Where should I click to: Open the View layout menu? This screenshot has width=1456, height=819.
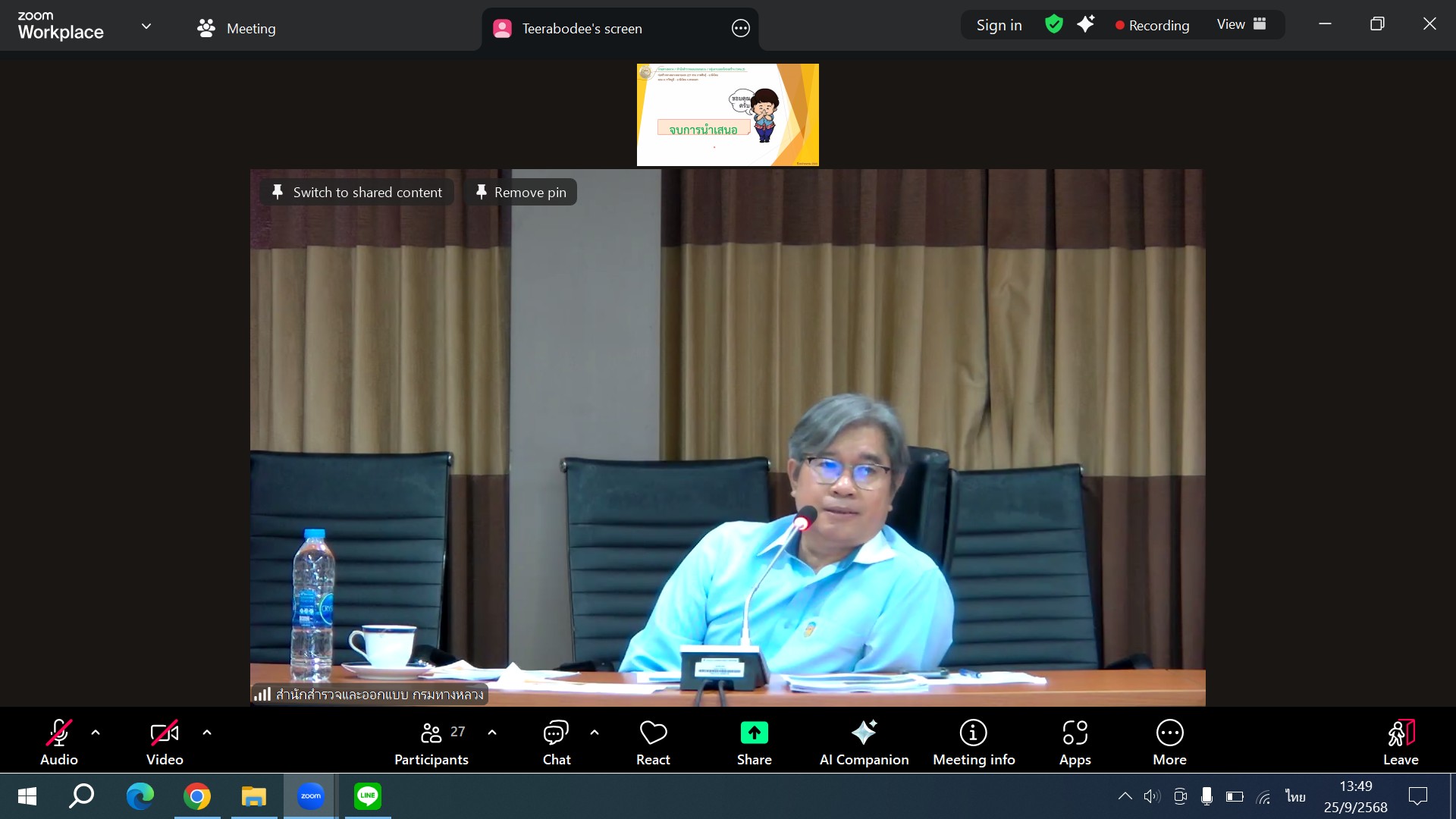pyautogui.click(x=1241, y=24)
